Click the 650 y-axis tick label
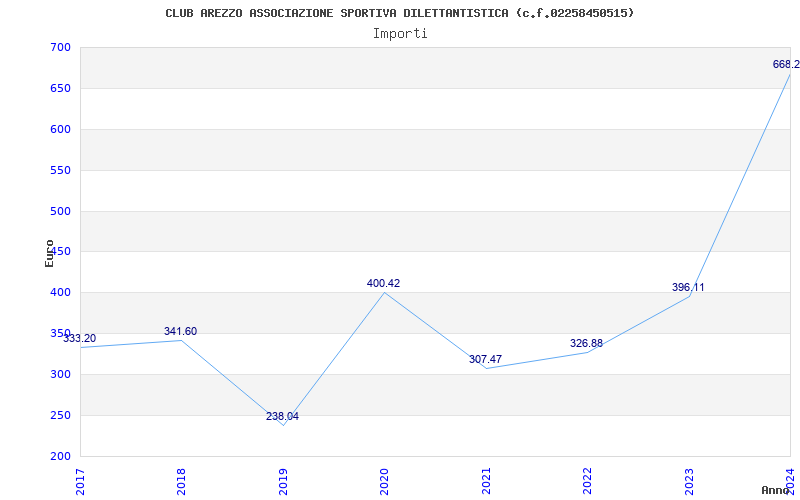 [x=60, y=88]
